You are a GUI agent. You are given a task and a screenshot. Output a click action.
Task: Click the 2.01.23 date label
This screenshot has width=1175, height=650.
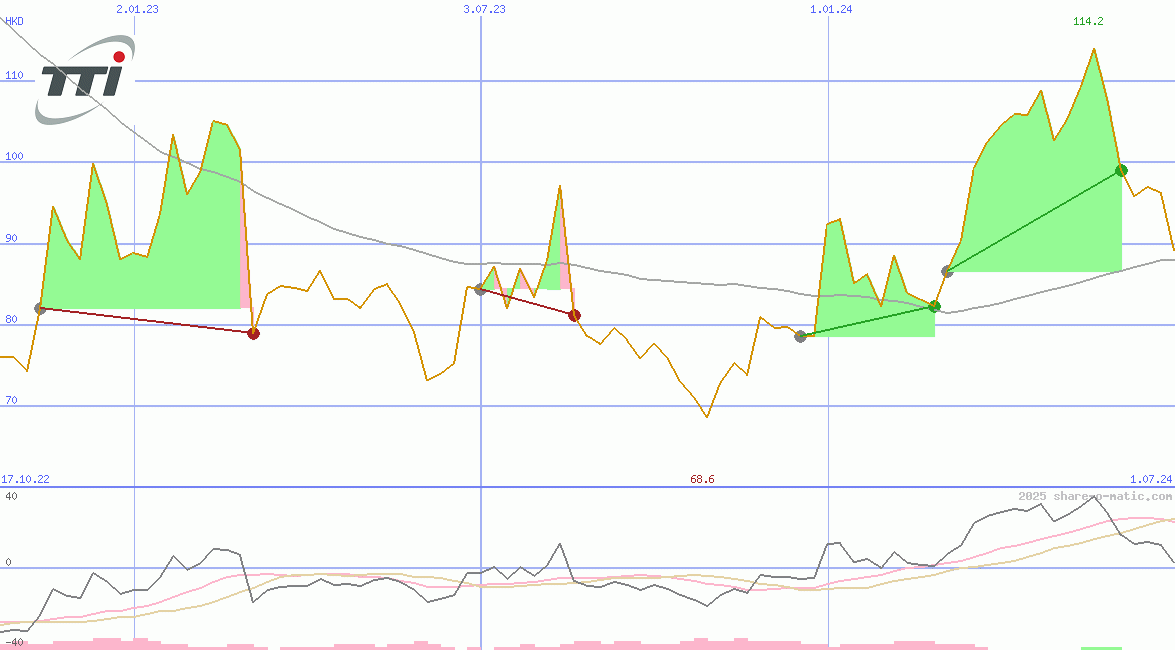pos(137,9)
